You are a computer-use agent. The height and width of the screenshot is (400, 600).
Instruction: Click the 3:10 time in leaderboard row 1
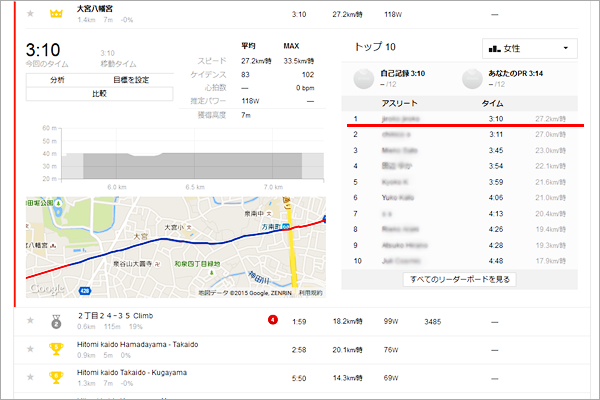pos(496,119)
